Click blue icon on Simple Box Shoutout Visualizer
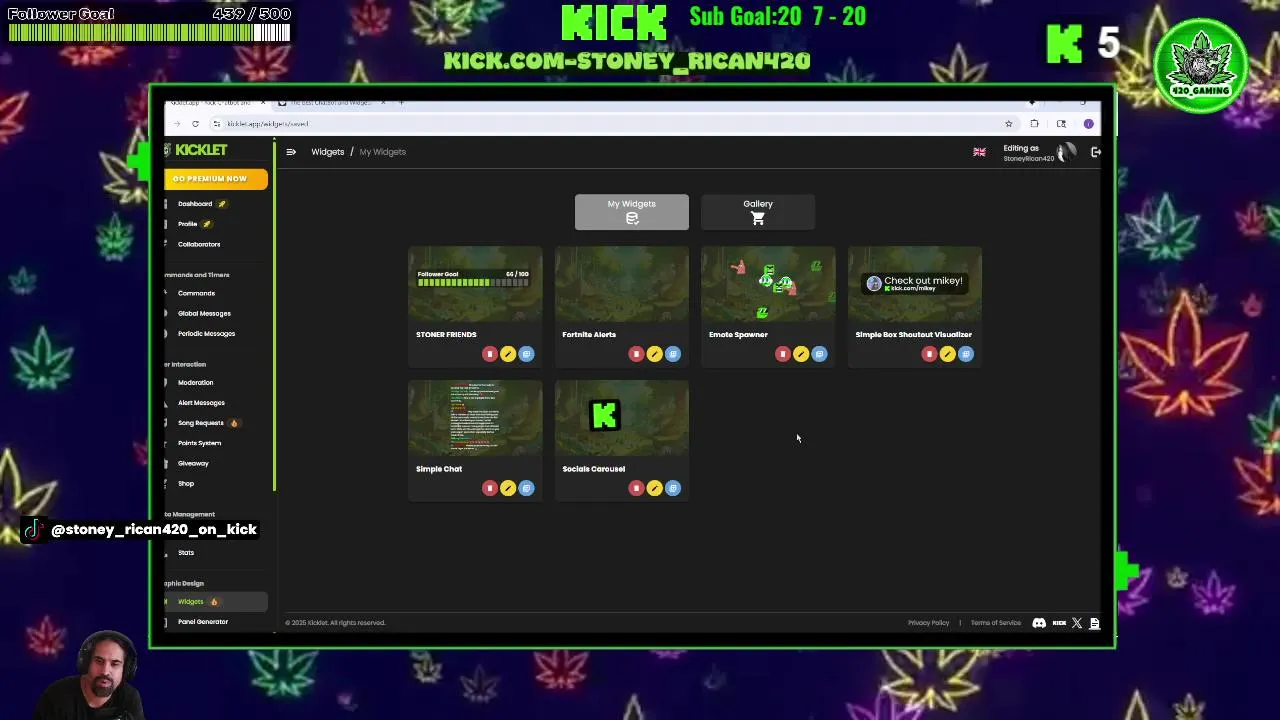 pos(966,354)
